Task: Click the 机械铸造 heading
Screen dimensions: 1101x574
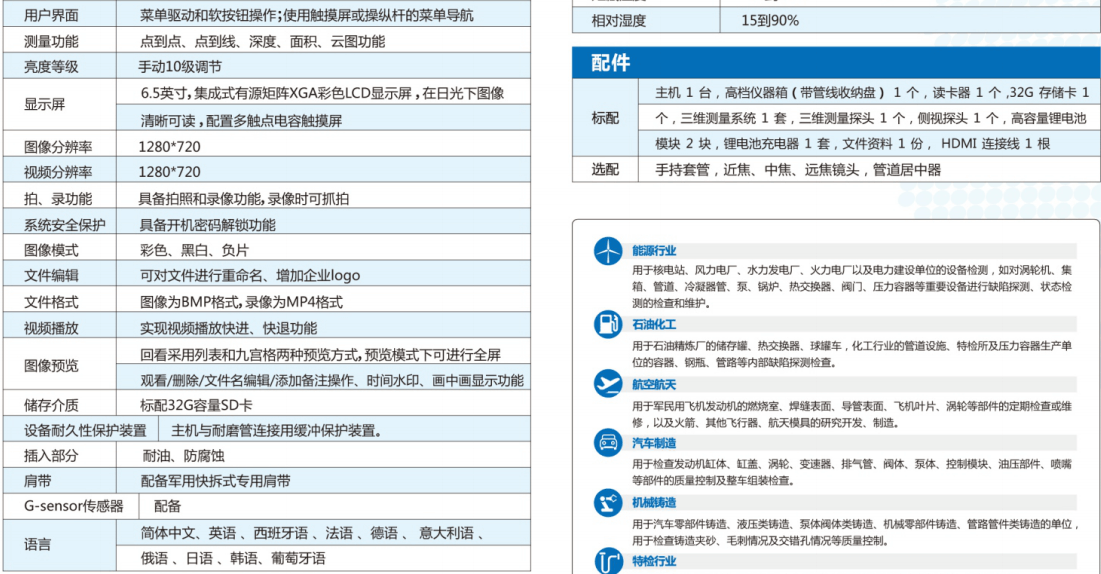Action: [654, 502]
